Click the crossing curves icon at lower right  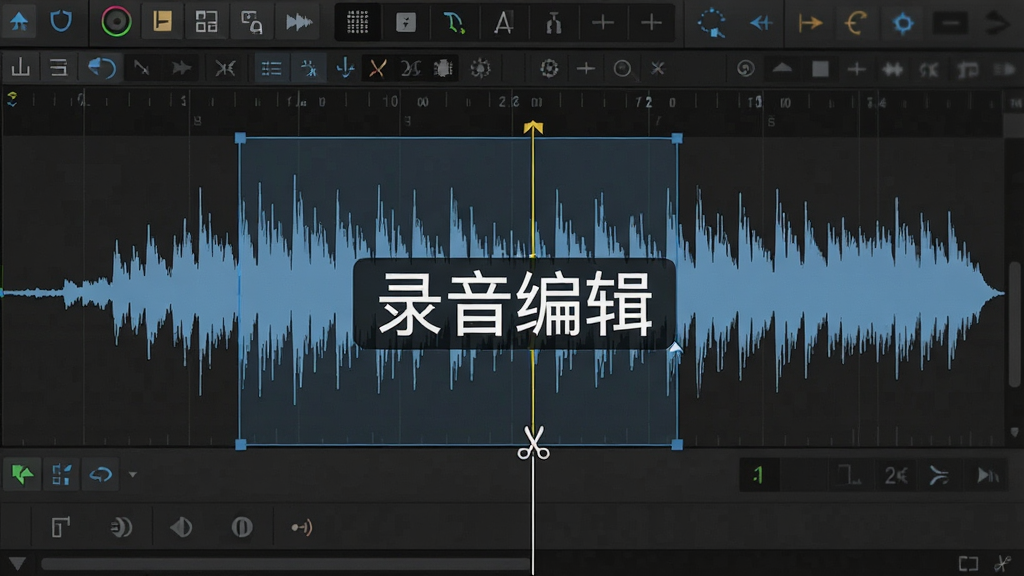939,475
